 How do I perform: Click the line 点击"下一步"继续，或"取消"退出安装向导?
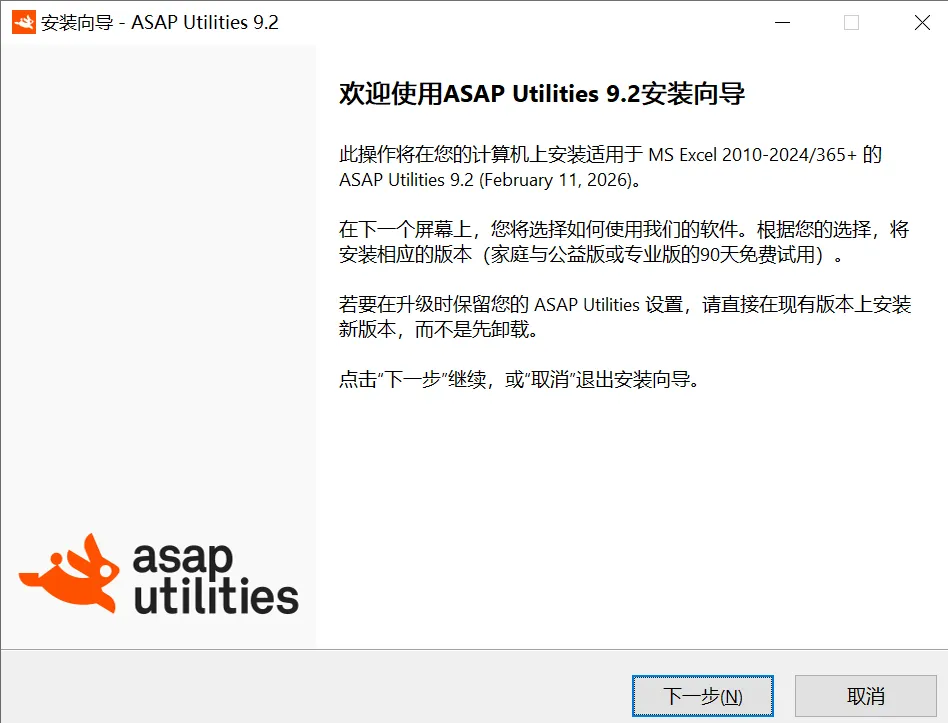(518, 380)
